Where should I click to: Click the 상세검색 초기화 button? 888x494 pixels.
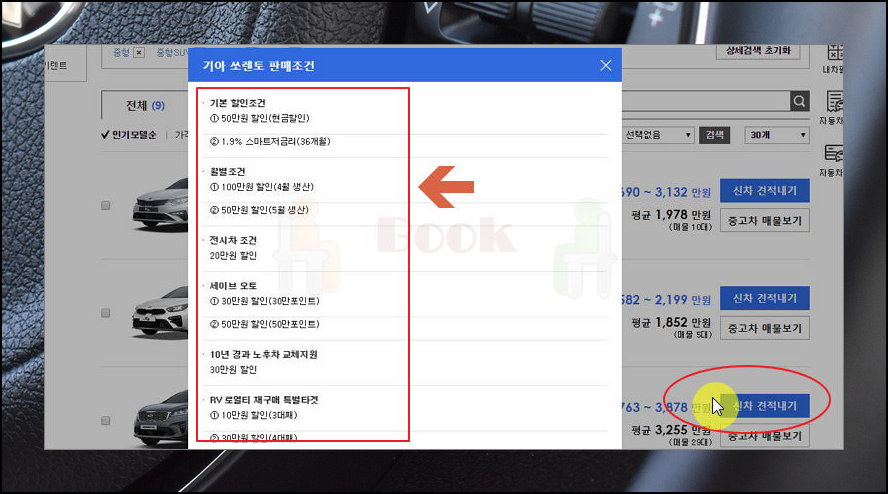click(x=758, y=51)
